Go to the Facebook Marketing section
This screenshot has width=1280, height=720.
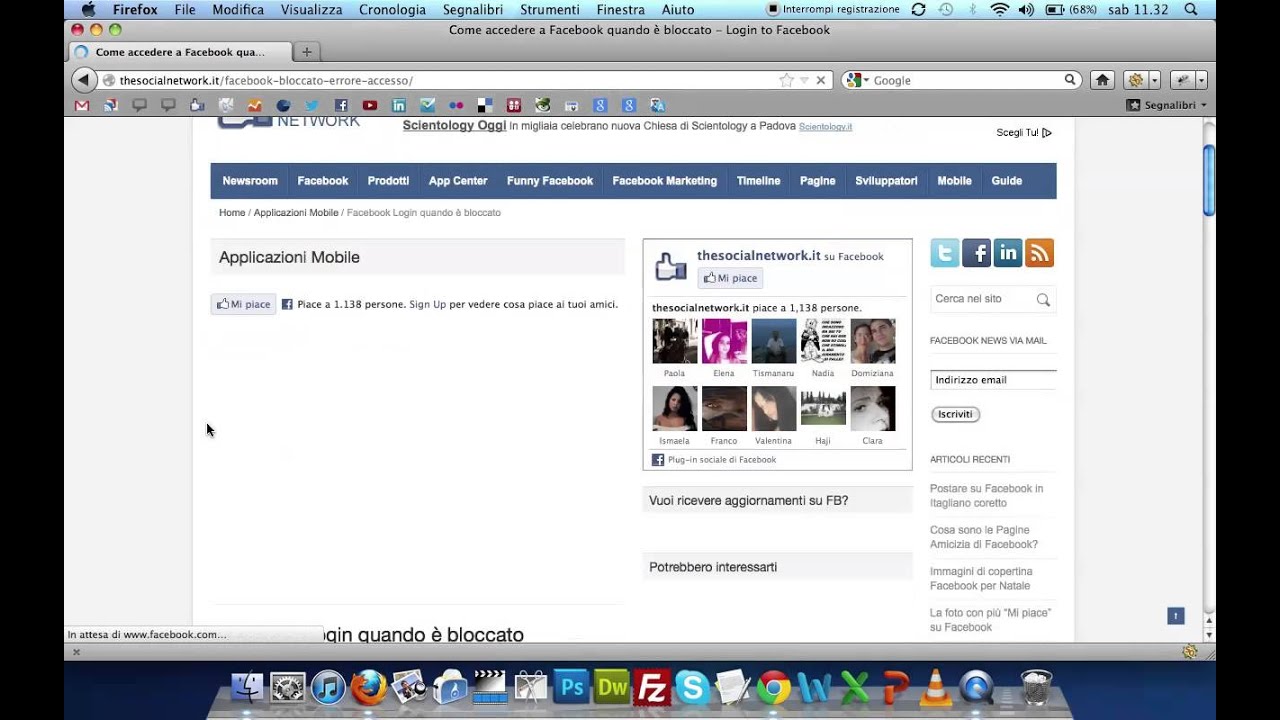click(664, 181)
